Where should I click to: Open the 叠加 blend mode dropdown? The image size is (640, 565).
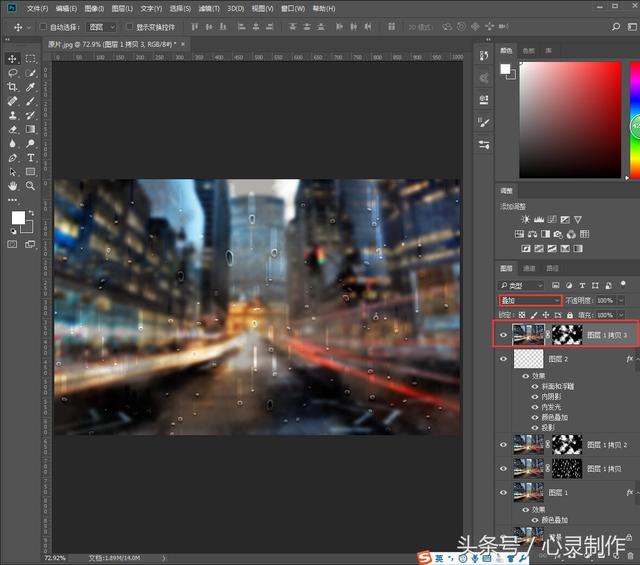[531, 300]
